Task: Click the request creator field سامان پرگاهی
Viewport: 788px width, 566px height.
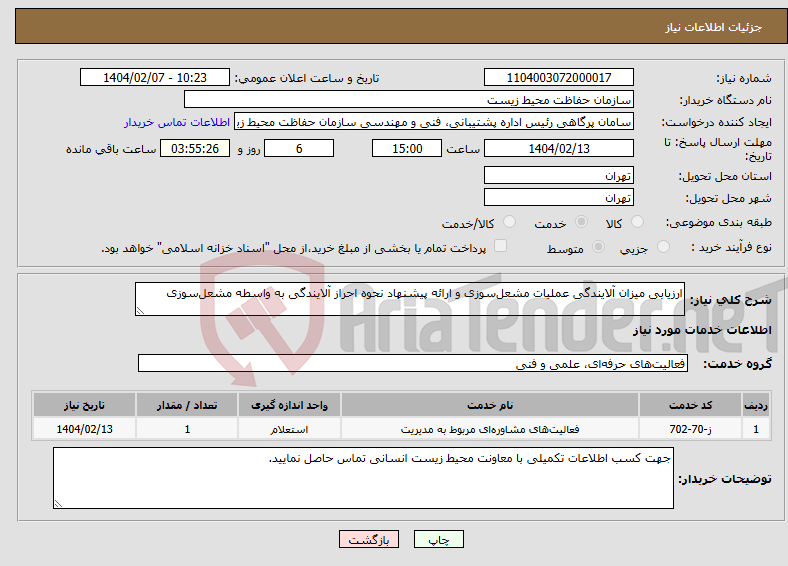Action: click(434, 122)
